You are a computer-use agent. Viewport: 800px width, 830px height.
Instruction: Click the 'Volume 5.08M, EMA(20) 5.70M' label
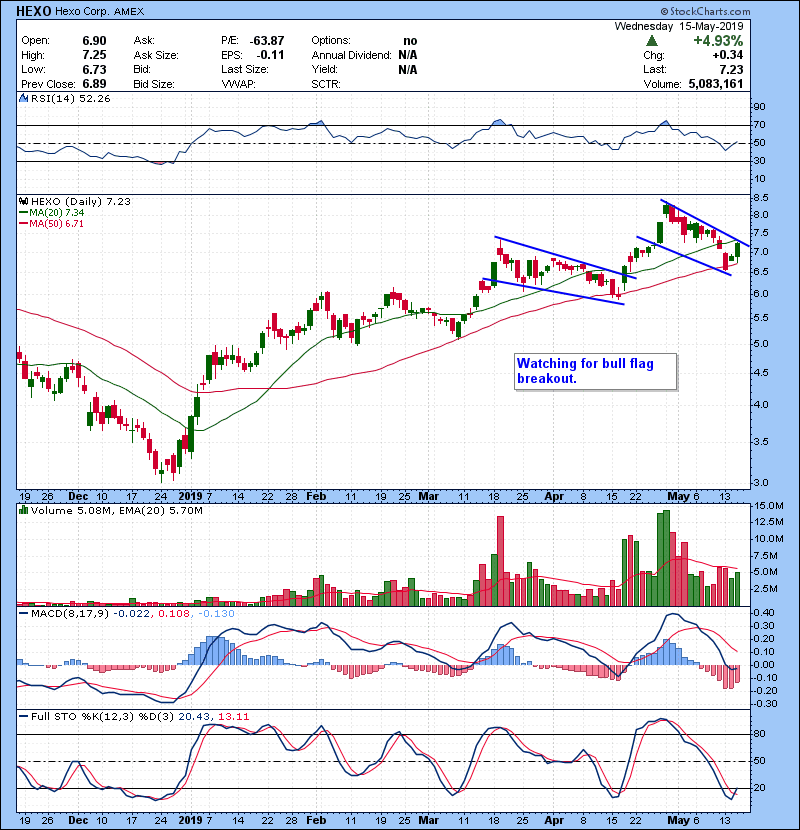point(116,511)
